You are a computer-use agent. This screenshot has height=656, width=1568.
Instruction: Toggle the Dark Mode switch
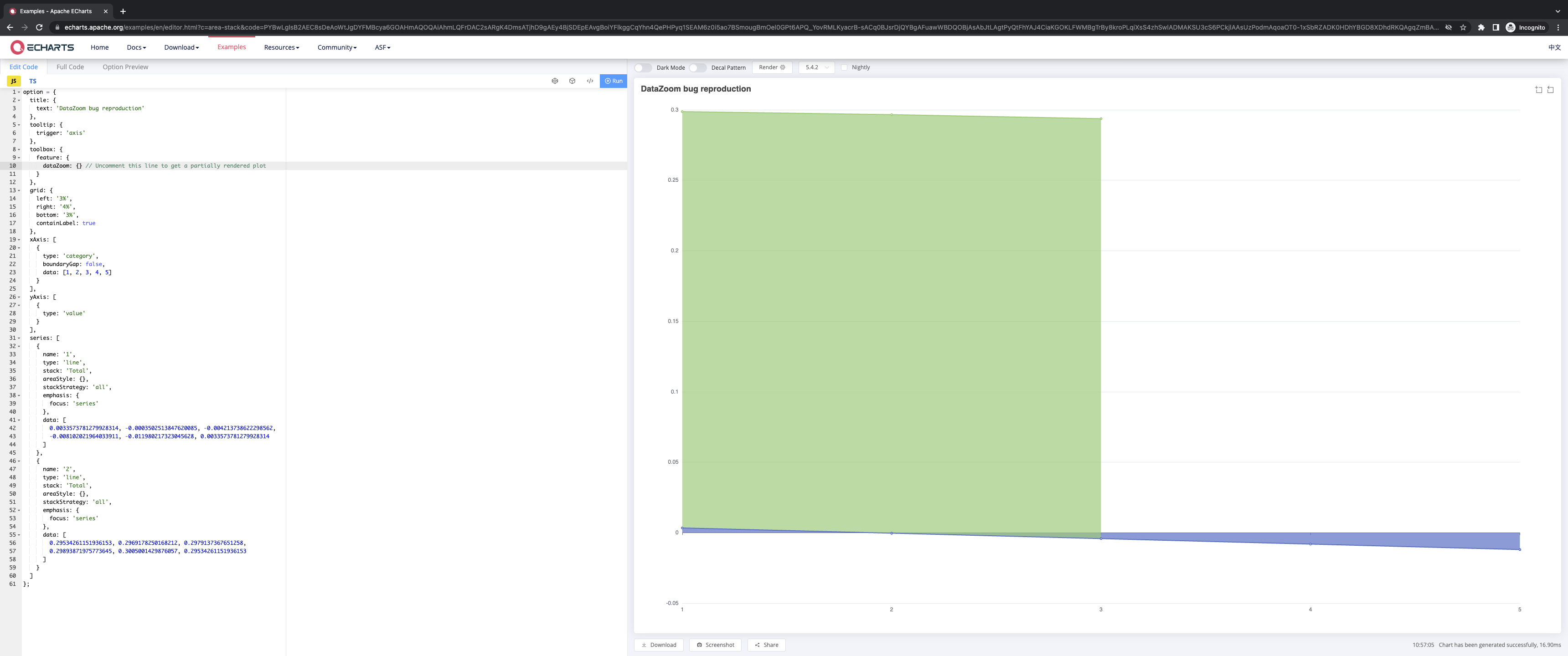(x=643, y=67)
